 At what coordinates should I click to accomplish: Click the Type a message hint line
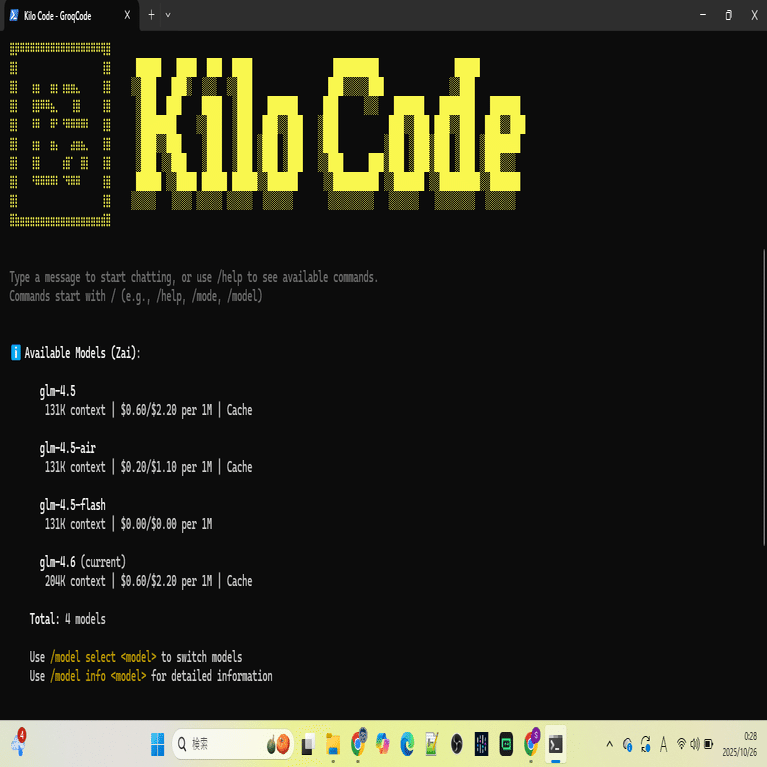(194, 277)
